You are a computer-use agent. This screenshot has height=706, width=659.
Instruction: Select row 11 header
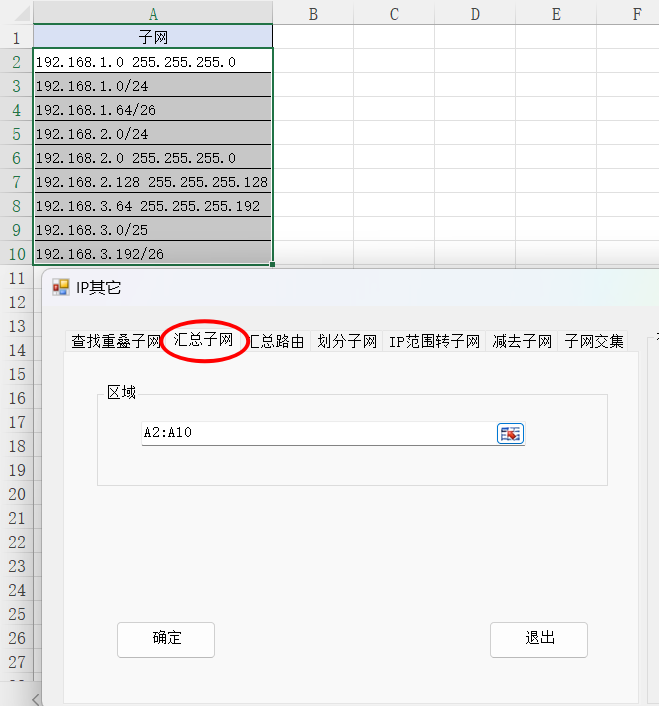pos(17,278)
